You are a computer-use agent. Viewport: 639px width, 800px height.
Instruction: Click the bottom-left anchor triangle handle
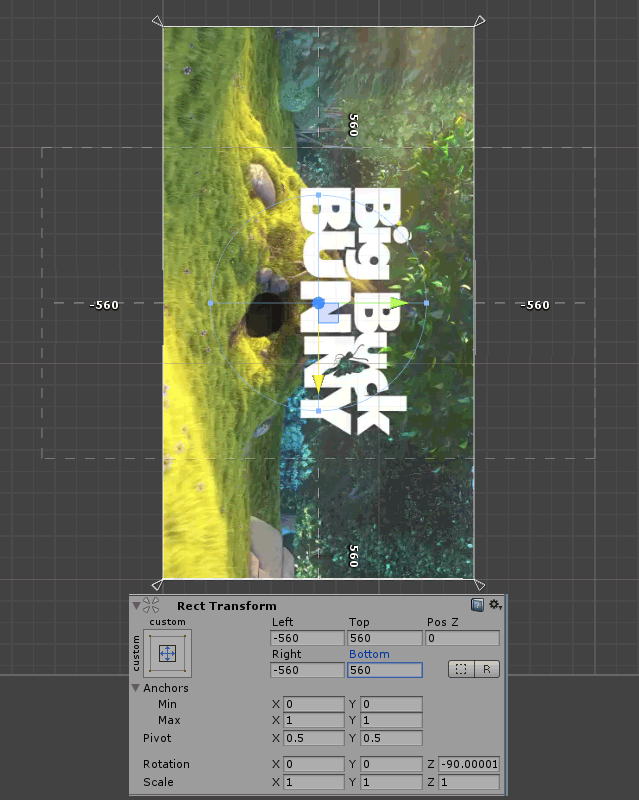[158, 584]
